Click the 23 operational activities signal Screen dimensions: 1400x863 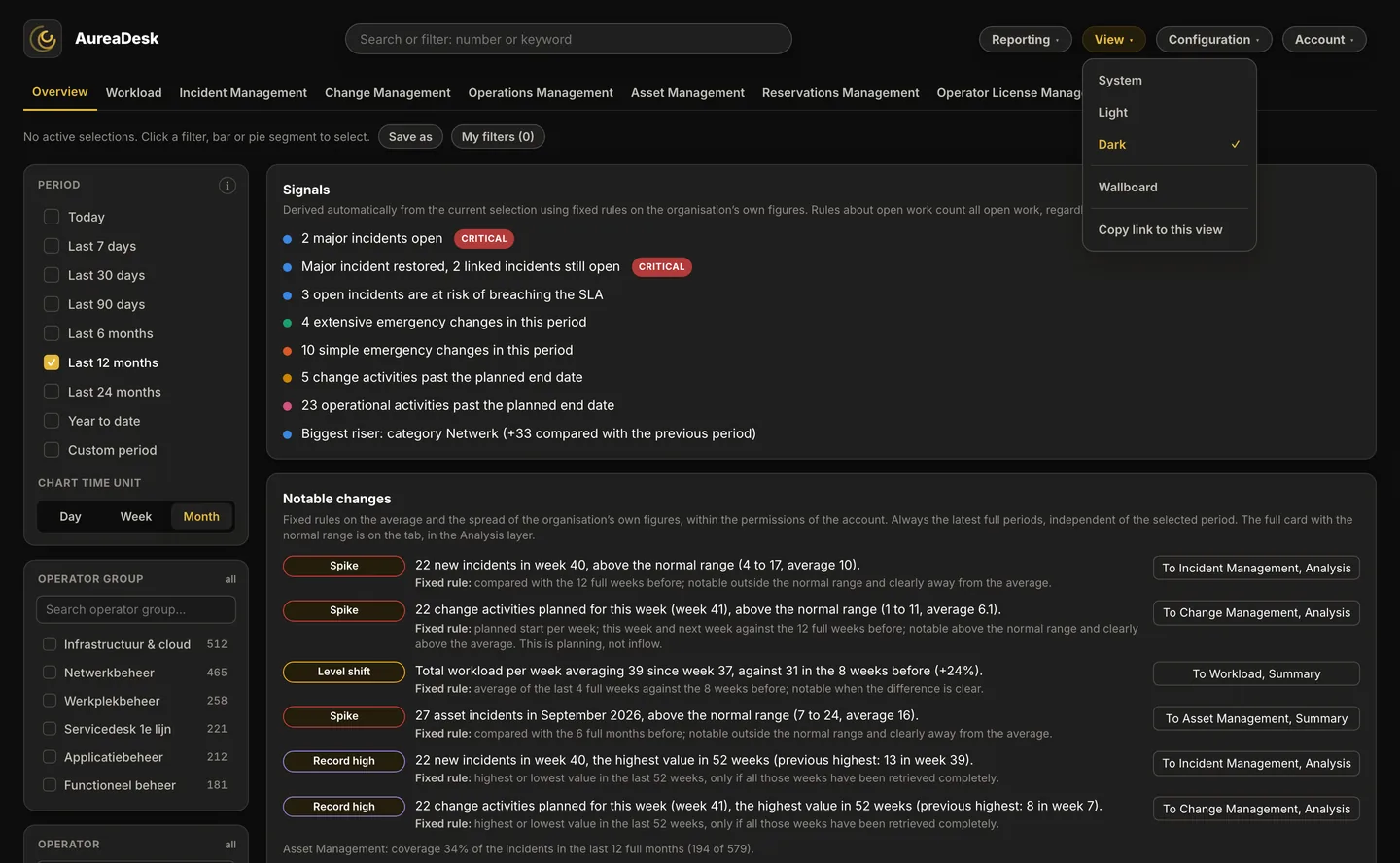(x=458, y=405)
